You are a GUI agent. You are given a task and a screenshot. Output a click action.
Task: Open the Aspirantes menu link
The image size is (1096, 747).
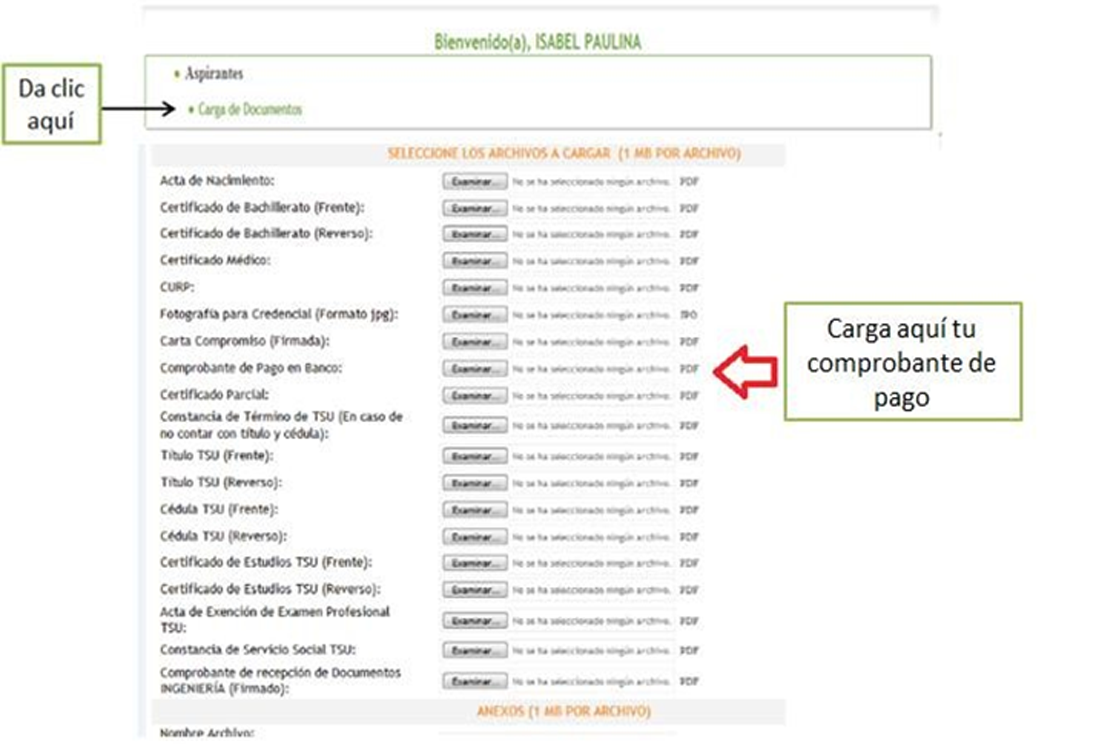(x=214, y=74)
